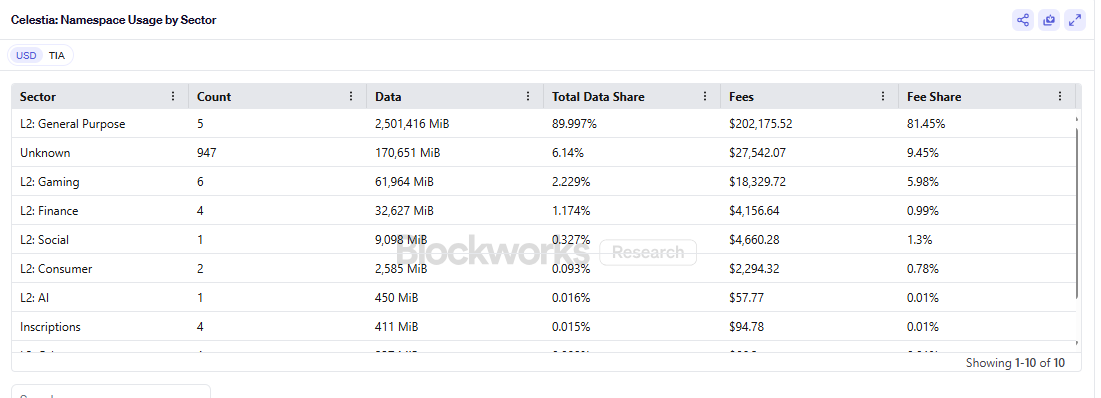The width and height of the screenshot is (1101, 398).
Task: Open Total Data Share column menu
Action: tap(705, 97)
